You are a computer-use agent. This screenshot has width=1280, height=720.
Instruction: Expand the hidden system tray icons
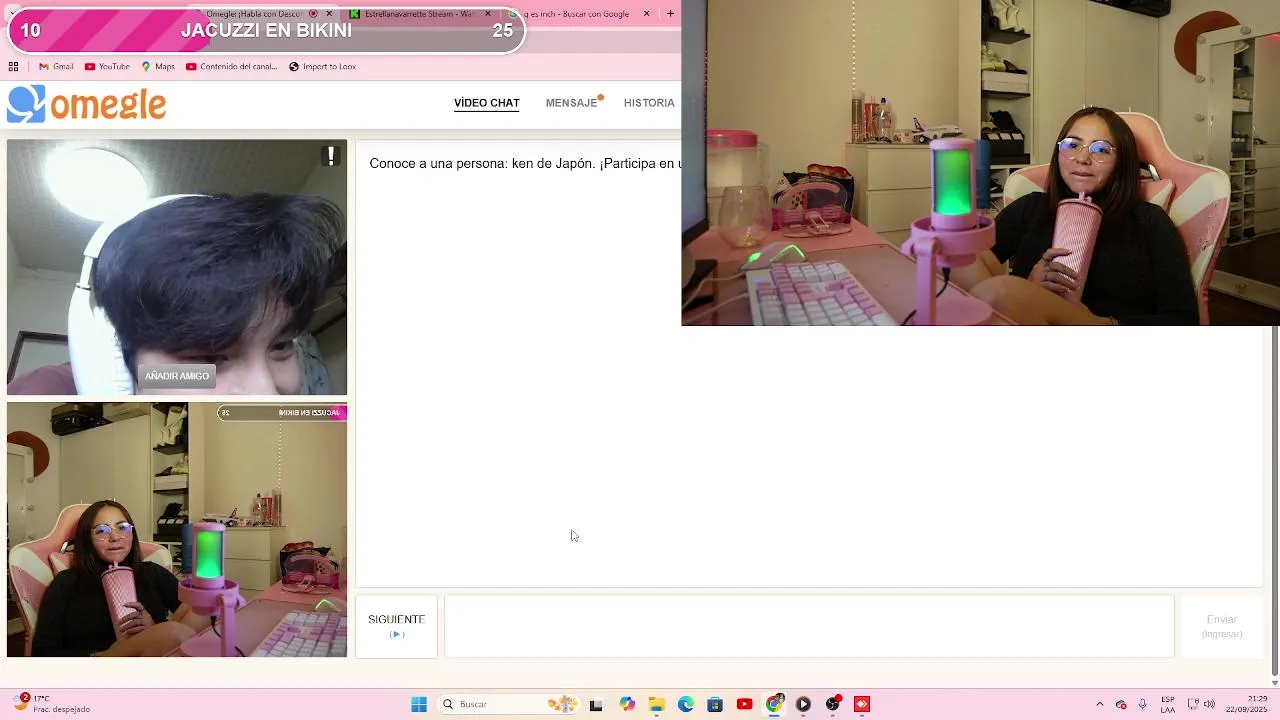point(1100,704)
